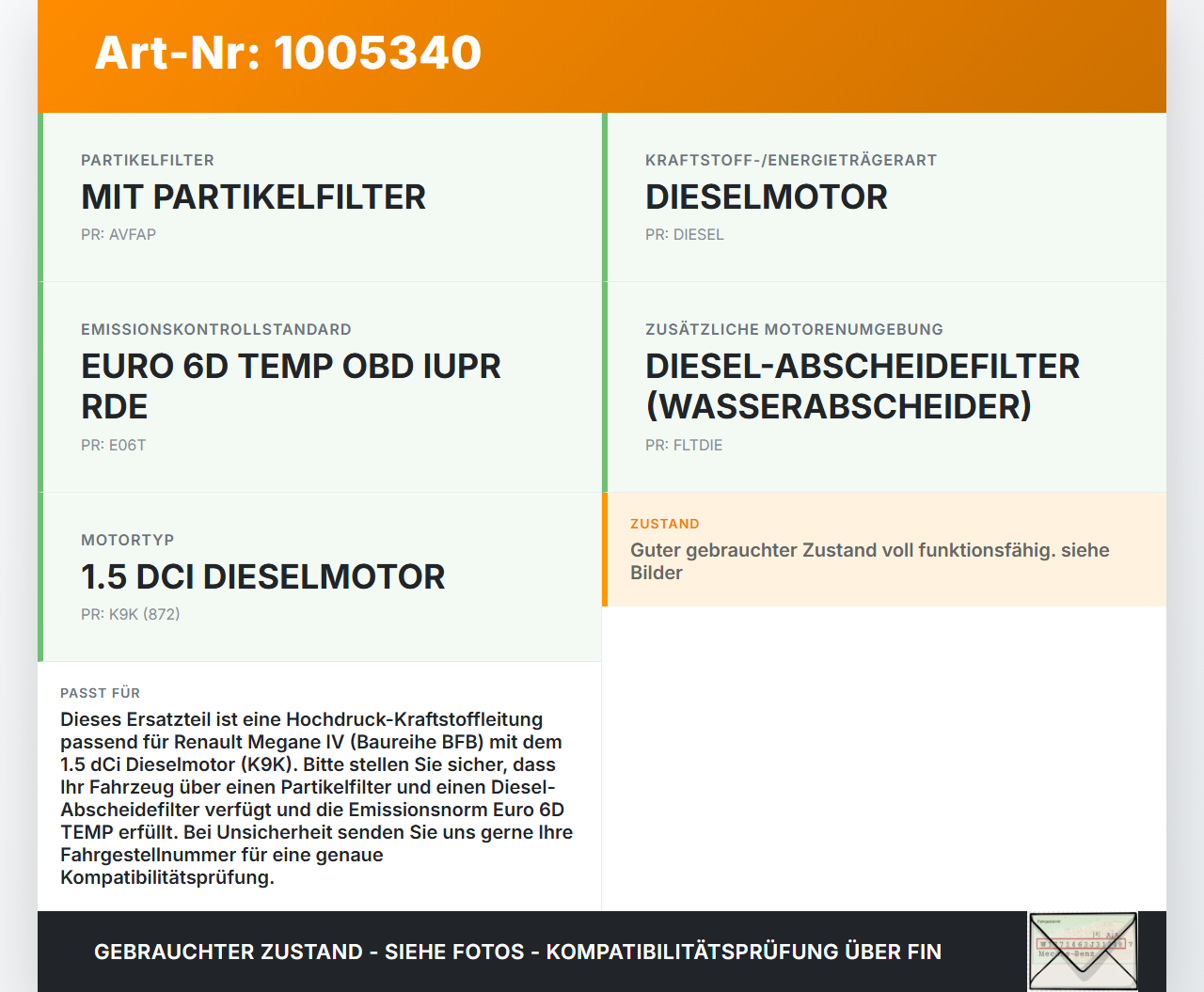Select the ZUSTAND heading

point(665,524)
